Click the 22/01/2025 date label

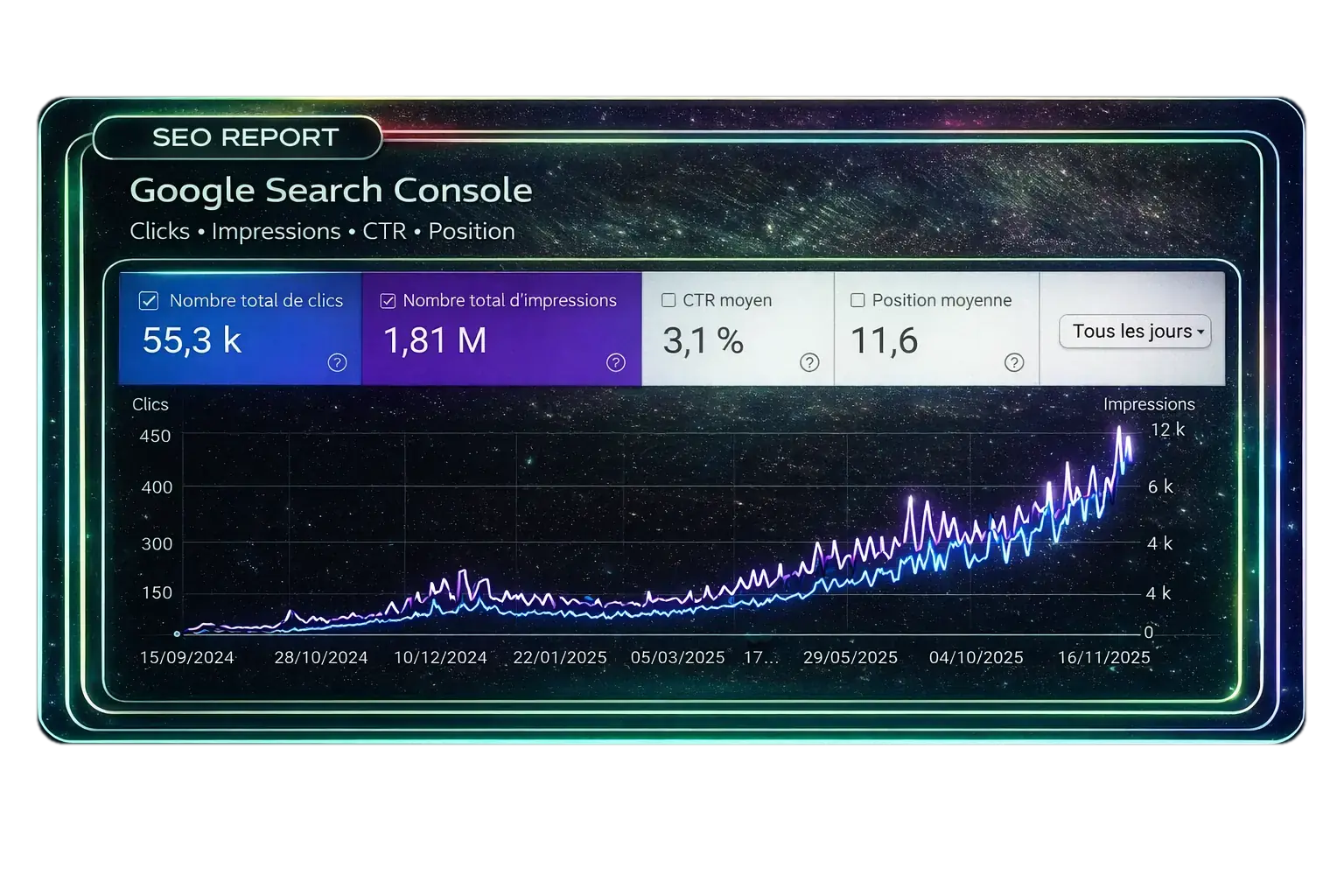560,657
